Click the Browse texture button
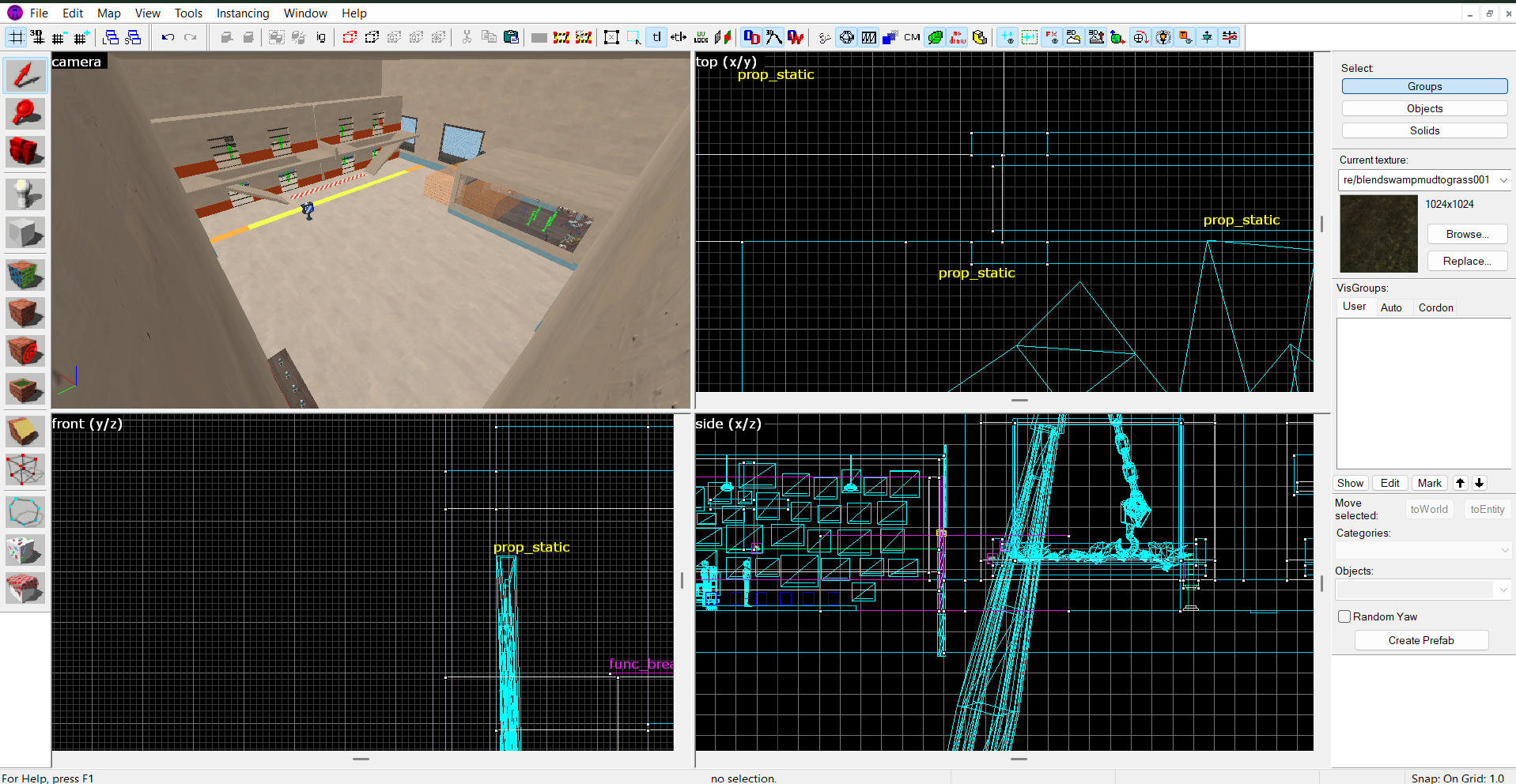Screen dimensions: 1516x784 tap(1466, 234)
